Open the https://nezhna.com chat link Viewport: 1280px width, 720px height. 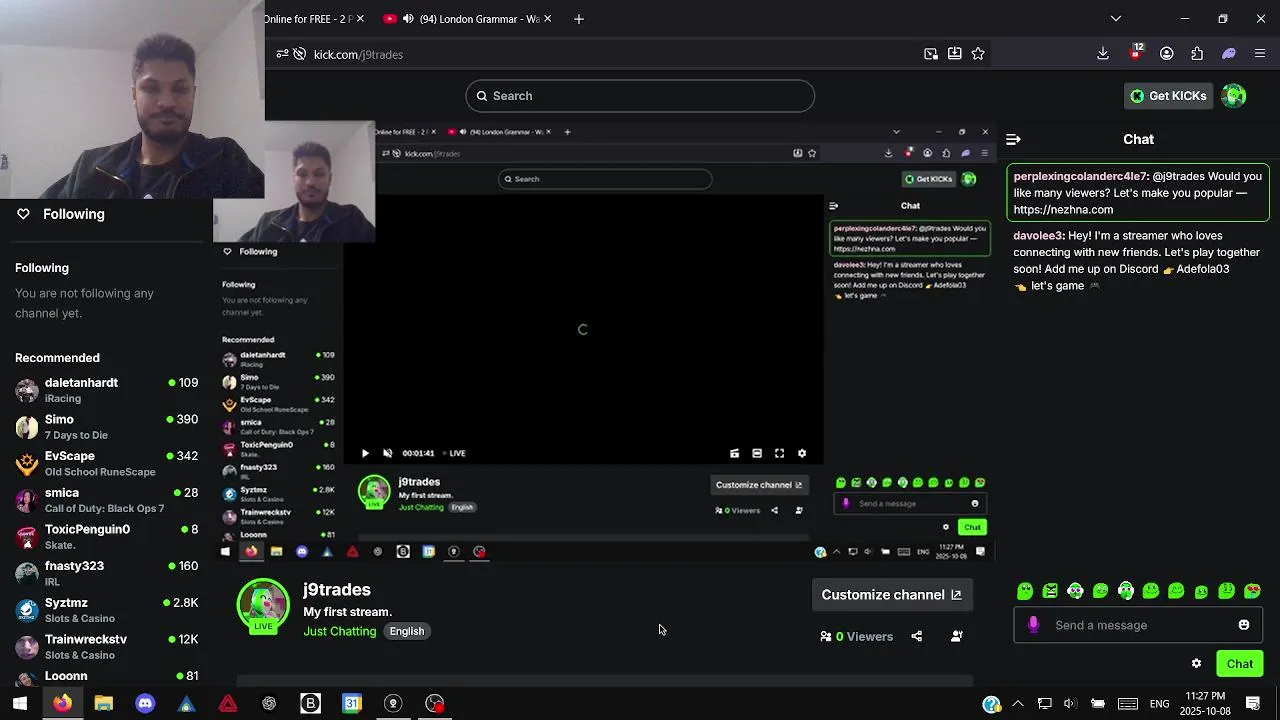[x=1063, y=210]
